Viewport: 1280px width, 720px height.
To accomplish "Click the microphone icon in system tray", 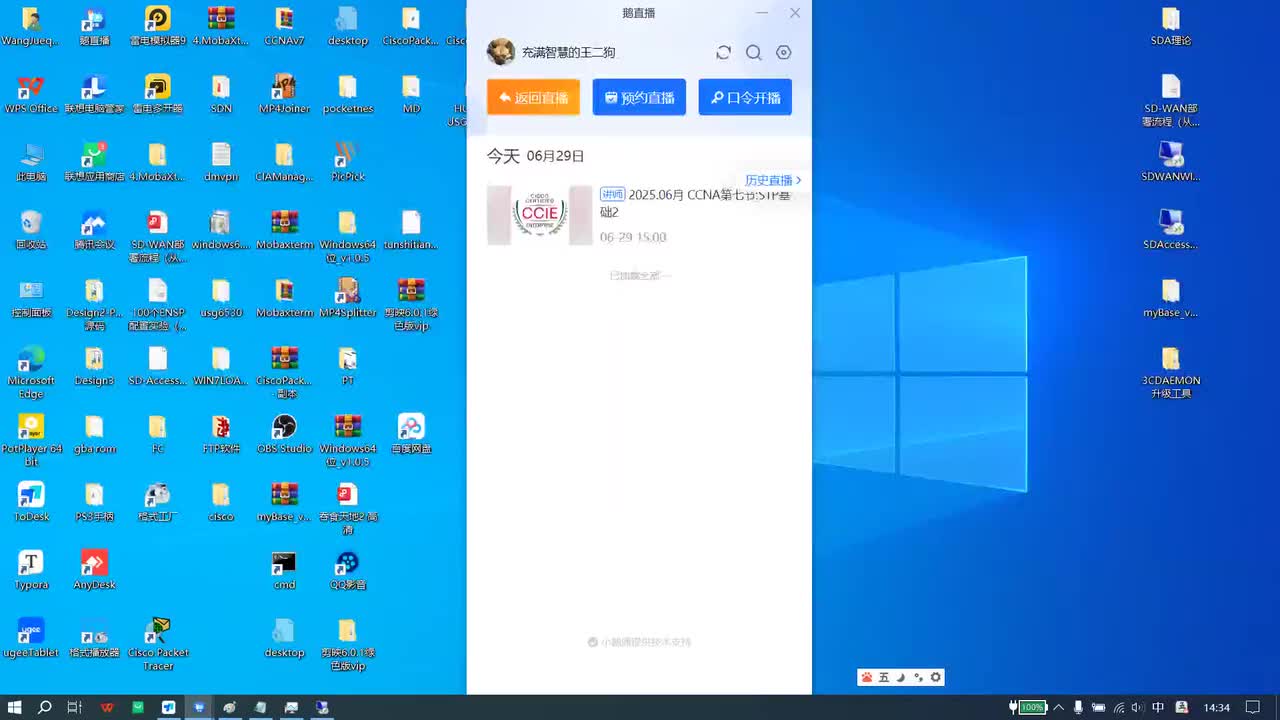I will (x=1078, y=707).
